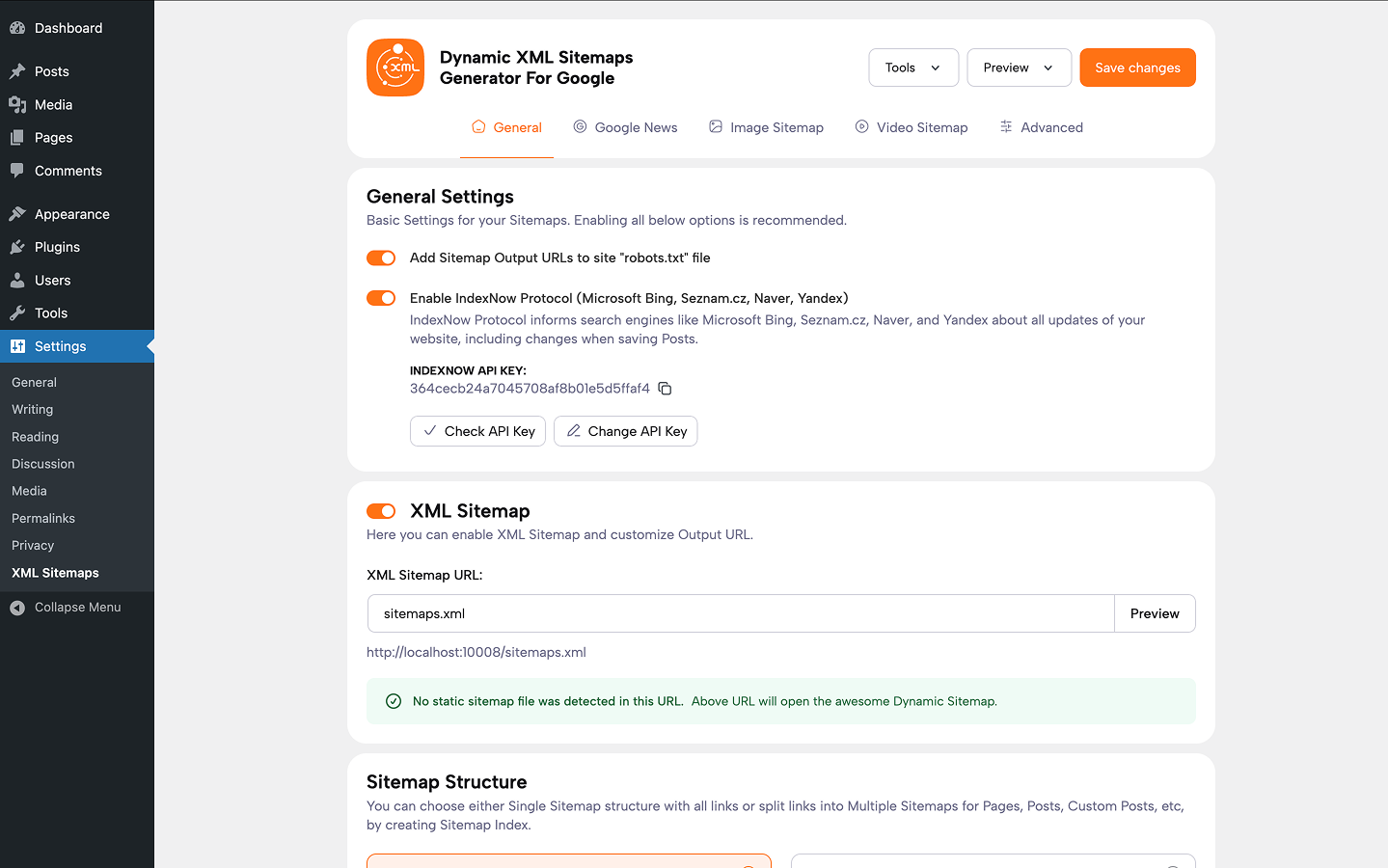Open the Preview dropdown in header
Viewport: 1388px width, 868px height.
1019,68
